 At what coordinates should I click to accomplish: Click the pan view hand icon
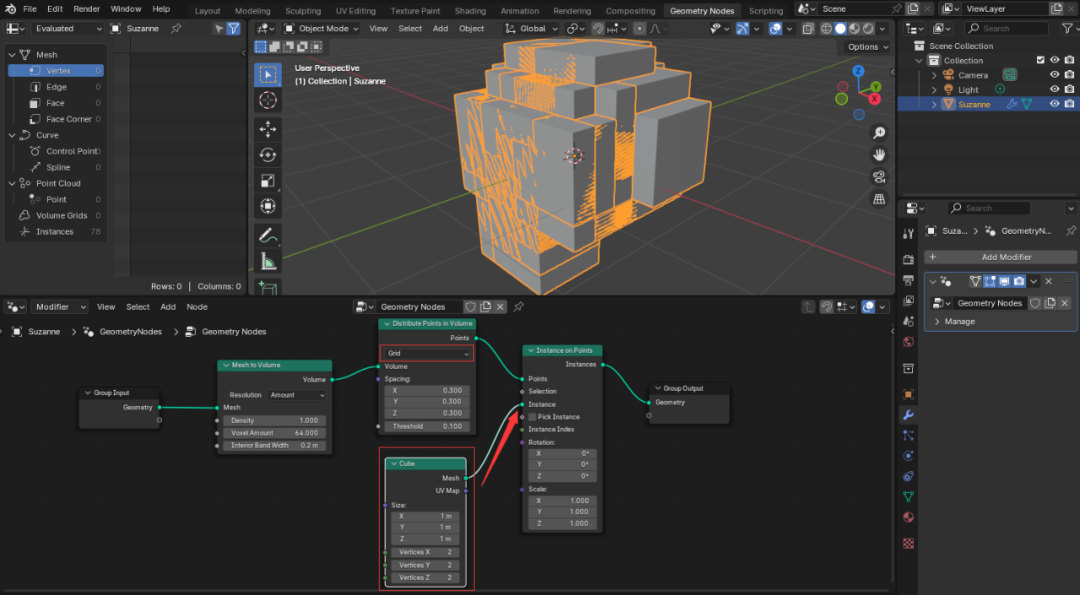tap(879, 155)
